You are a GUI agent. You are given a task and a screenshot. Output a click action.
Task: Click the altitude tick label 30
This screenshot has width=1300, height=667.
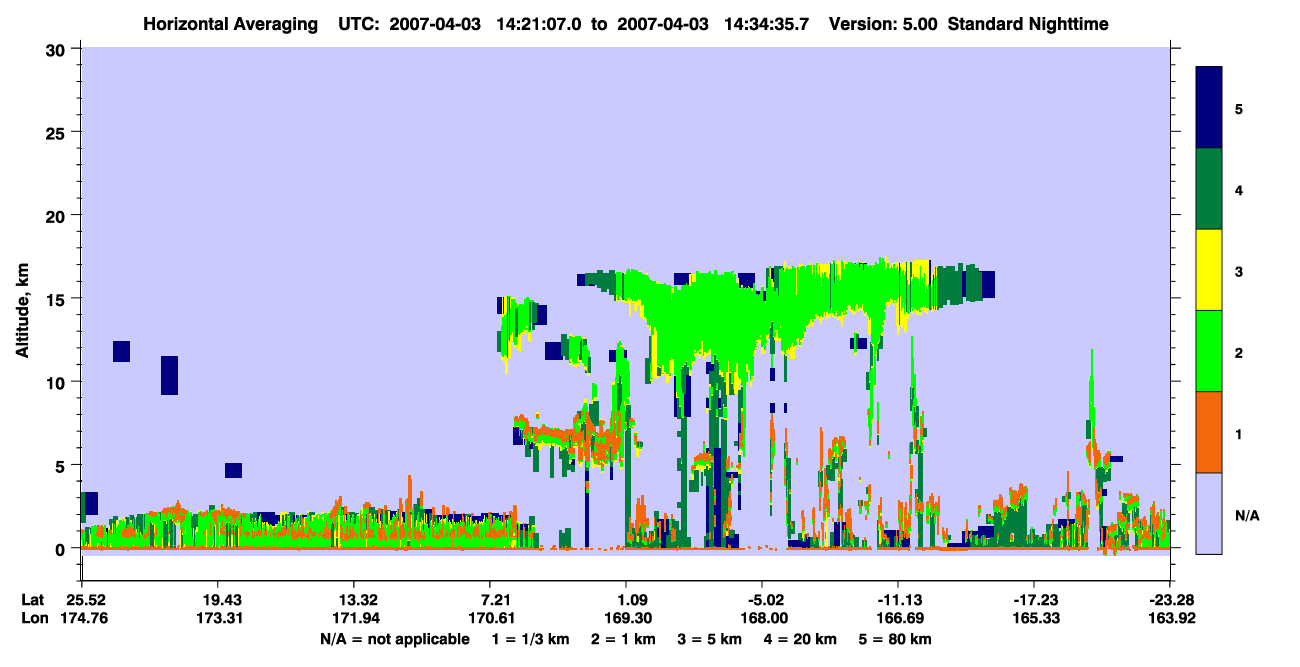pos(58,49)
